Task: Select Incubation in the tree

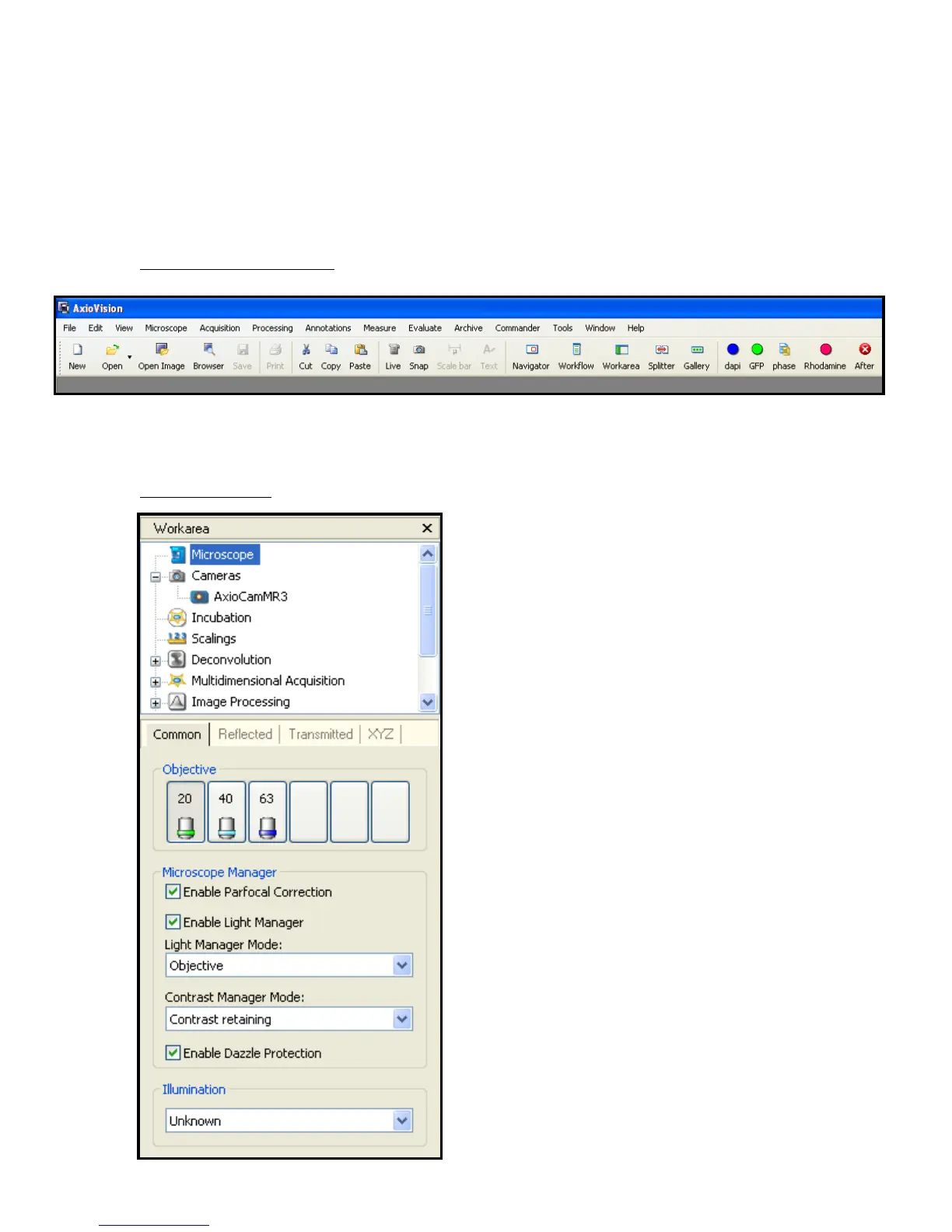Action: (x=221, y=618)
